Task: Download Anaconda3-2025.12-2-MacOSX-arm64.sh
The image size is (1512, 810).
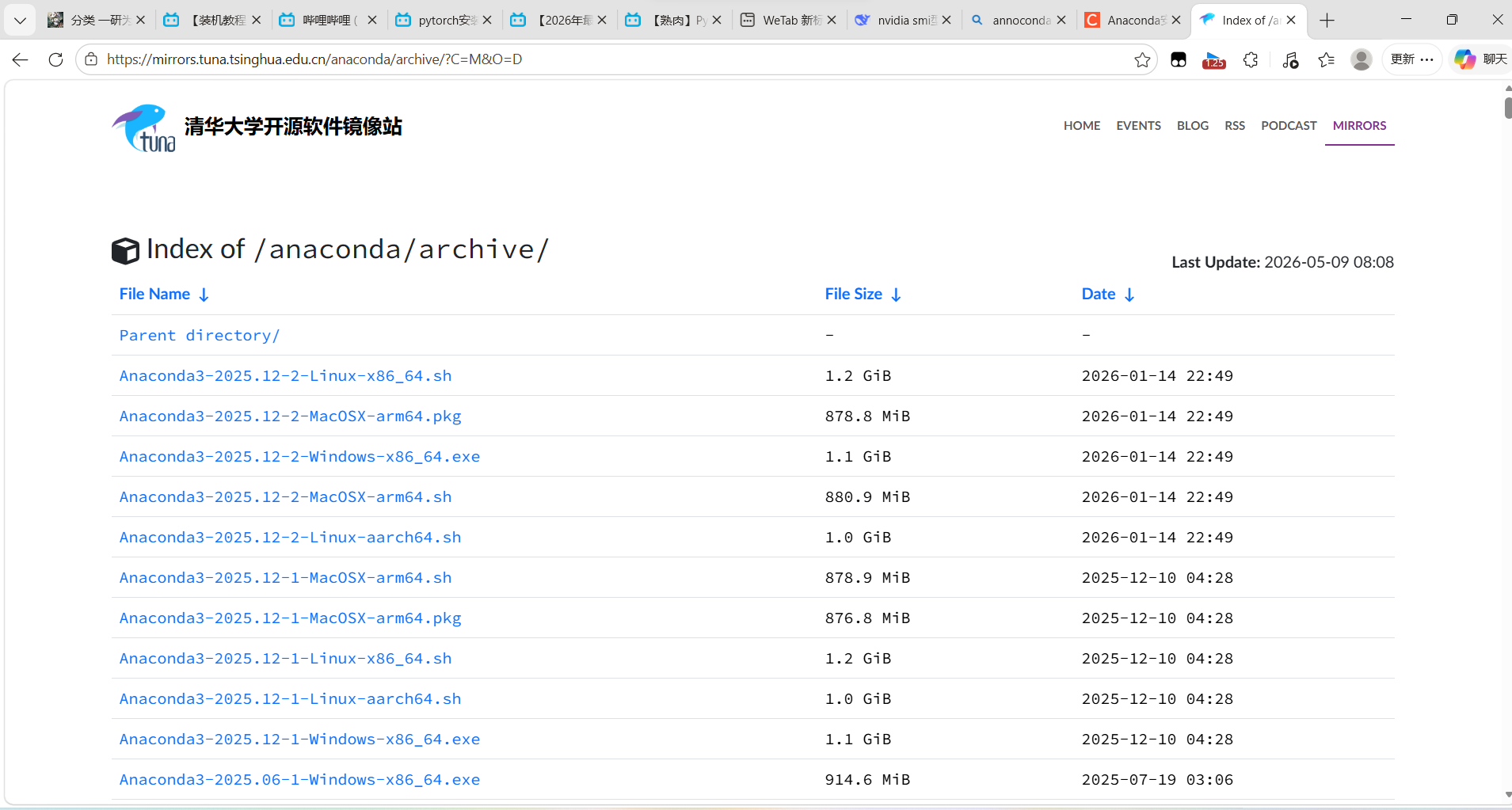Action: [285, 497]
